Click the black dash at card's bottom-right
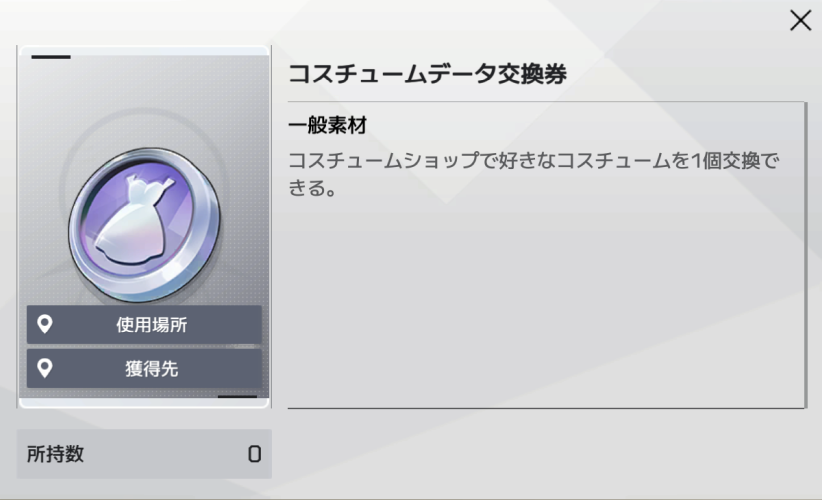This screenshot has width=822, height=500. [237, 396]
